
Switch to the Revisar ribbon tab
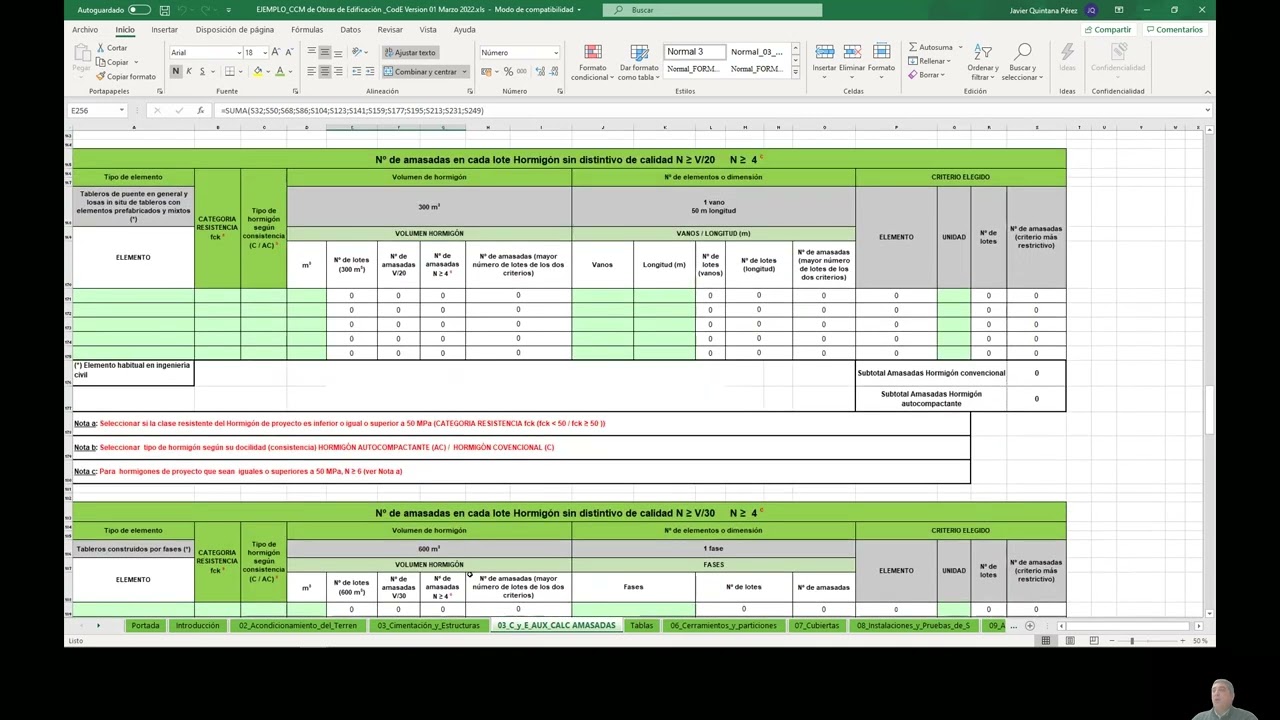coord(390,29)
